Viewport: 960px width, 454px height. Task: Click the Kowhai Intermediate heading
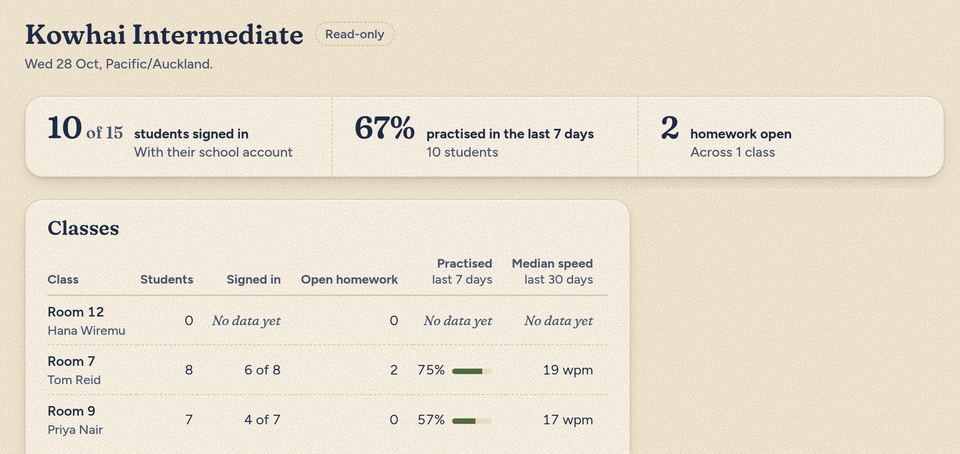pyautogui.click(x=164, y=35)
